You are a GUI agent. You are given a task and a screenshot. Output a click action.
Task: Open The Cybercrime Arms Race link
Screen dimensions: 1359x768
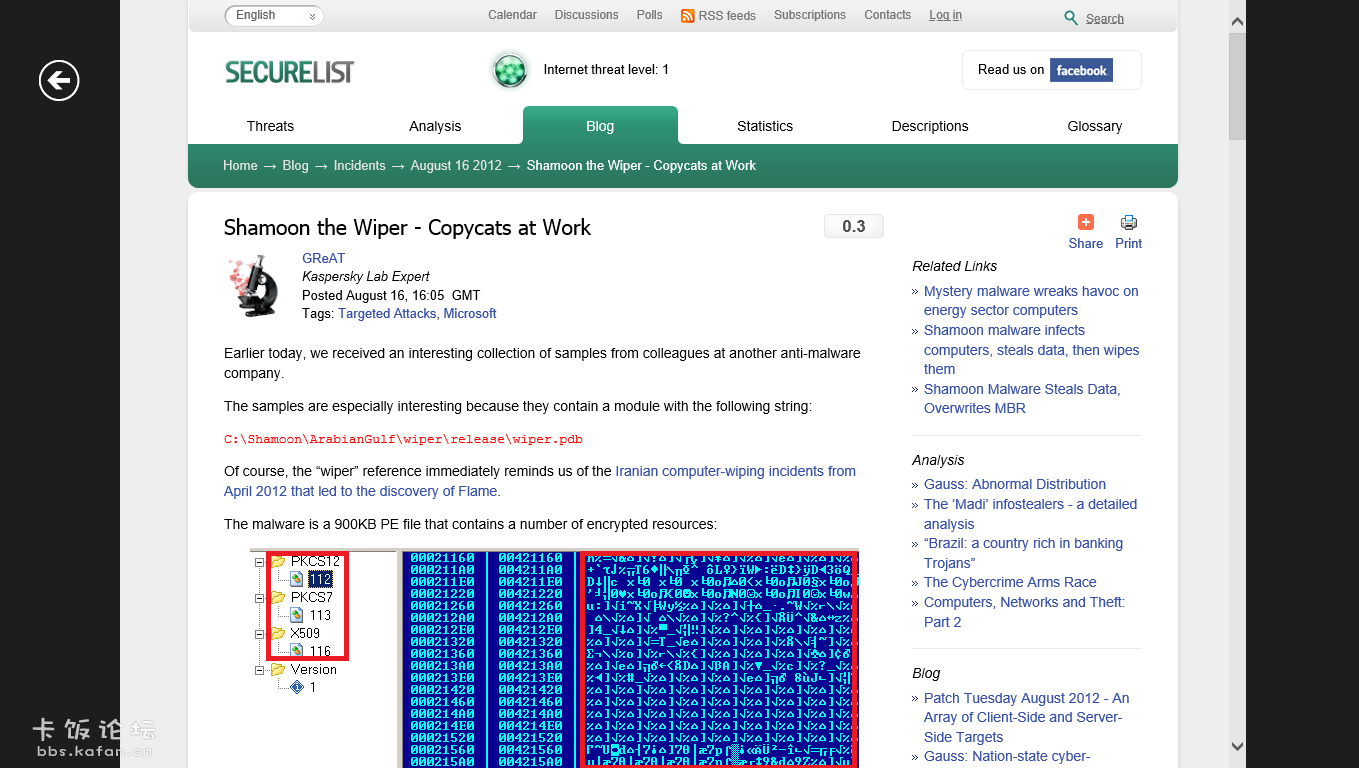click(x=1010, y=582)
